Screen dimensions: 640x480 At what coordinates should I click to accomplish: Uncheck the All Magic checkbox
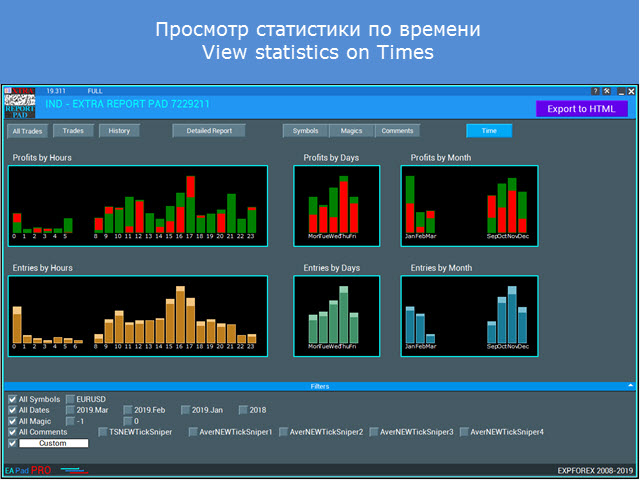13,421
